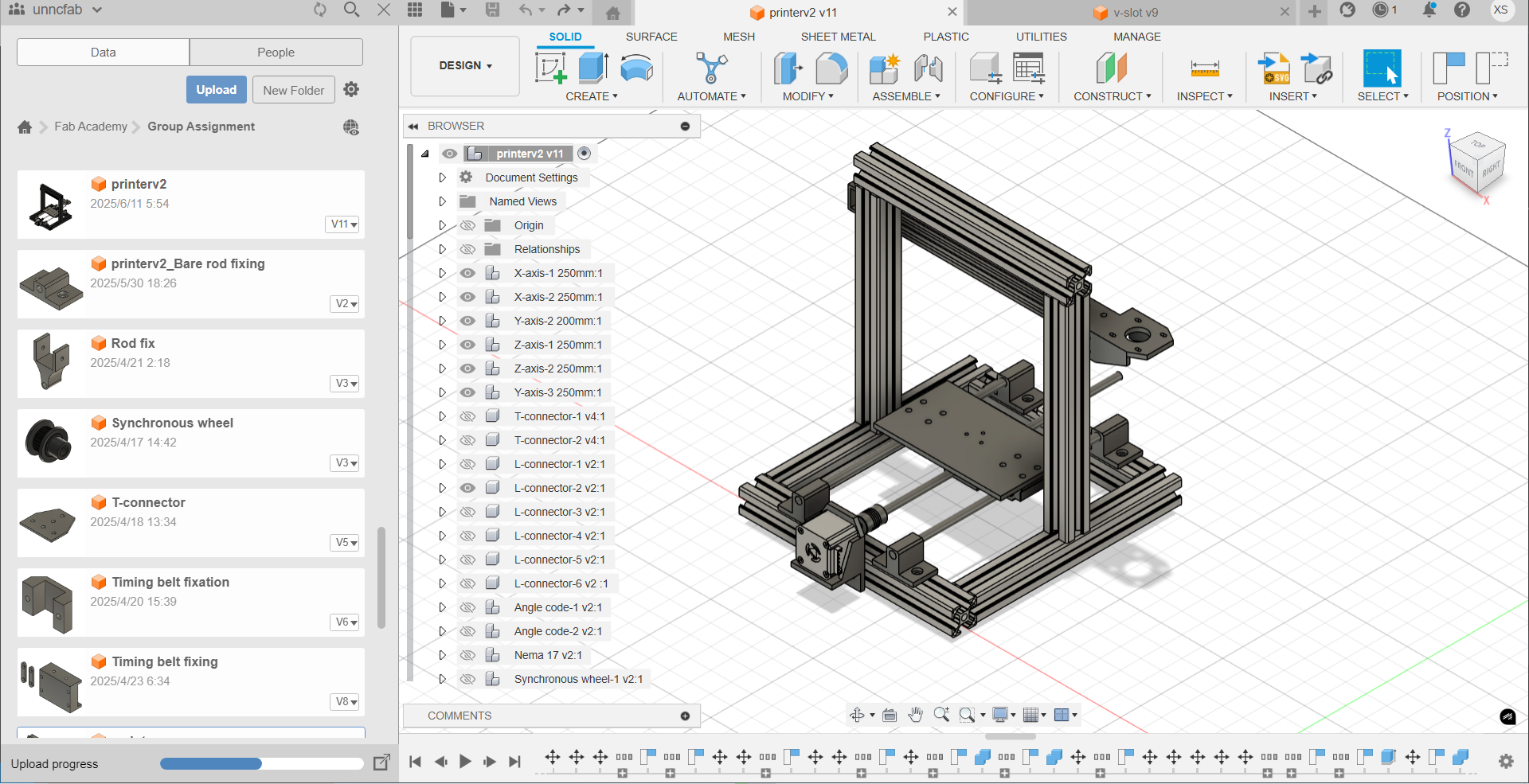Click the New Folder button
Viewport: 1529px width, 784px height.
tap(294, 90)
